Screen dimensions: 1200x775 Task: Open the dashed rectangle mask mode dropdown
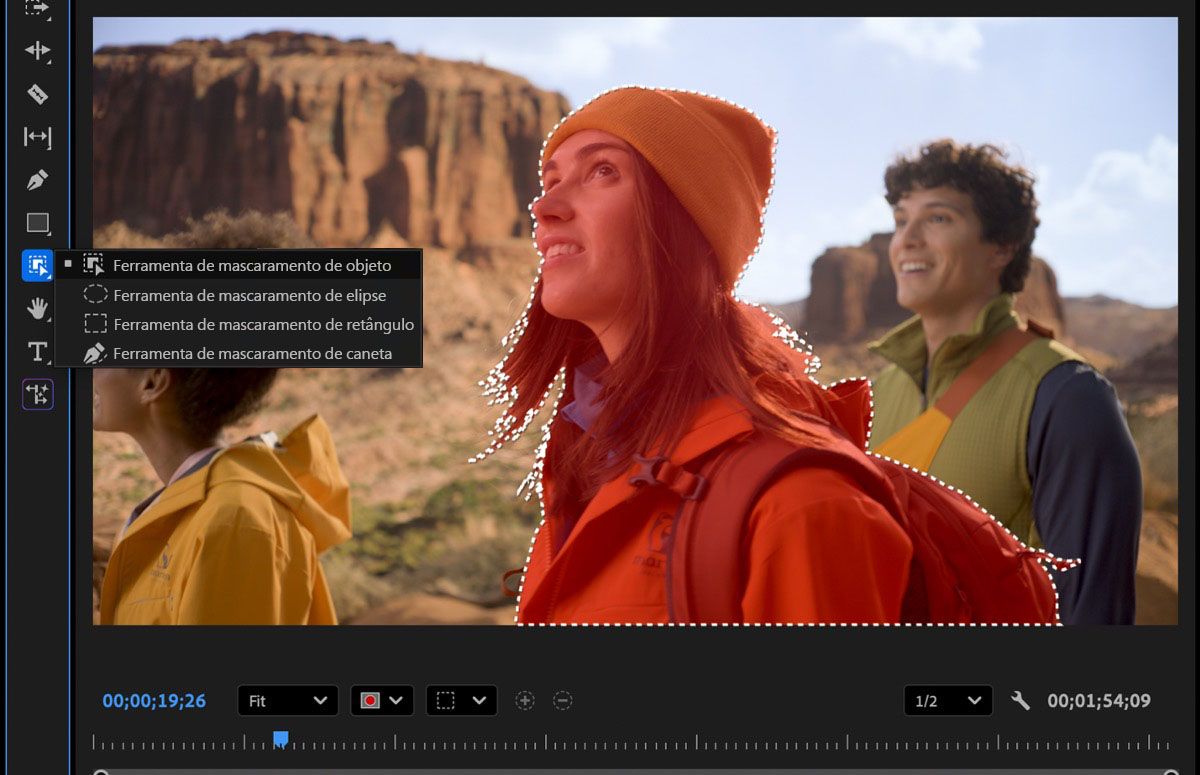pos(461,701)
